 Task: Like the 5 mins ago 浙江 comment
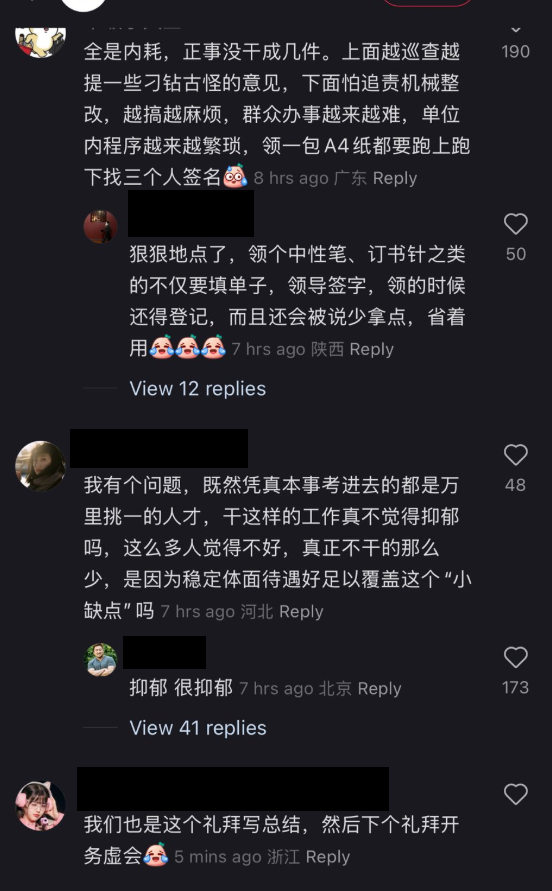click(516, 794)
